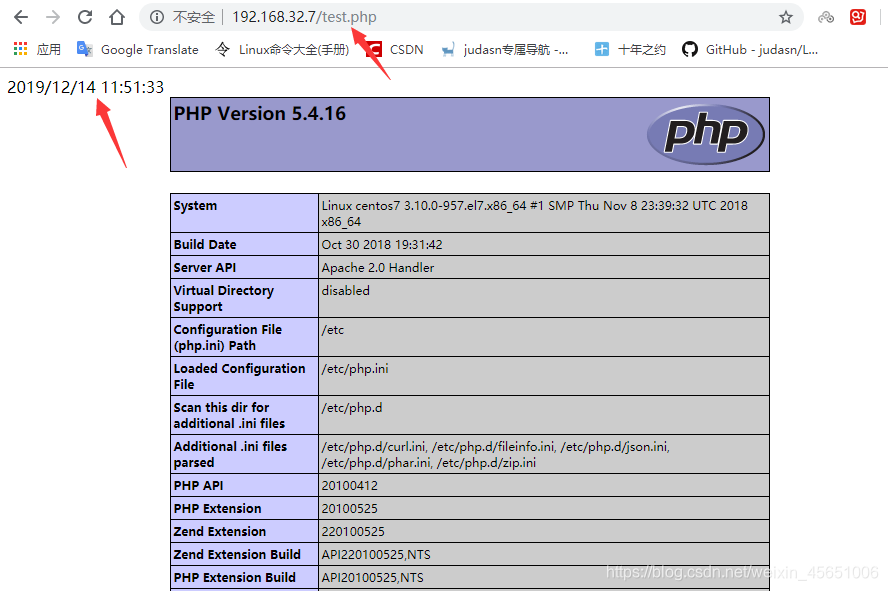Viewport: 888px width, 591px height.
Task: Click the Virtual Directory Support label
Action: pyautogui.click(x=223, y=298)
